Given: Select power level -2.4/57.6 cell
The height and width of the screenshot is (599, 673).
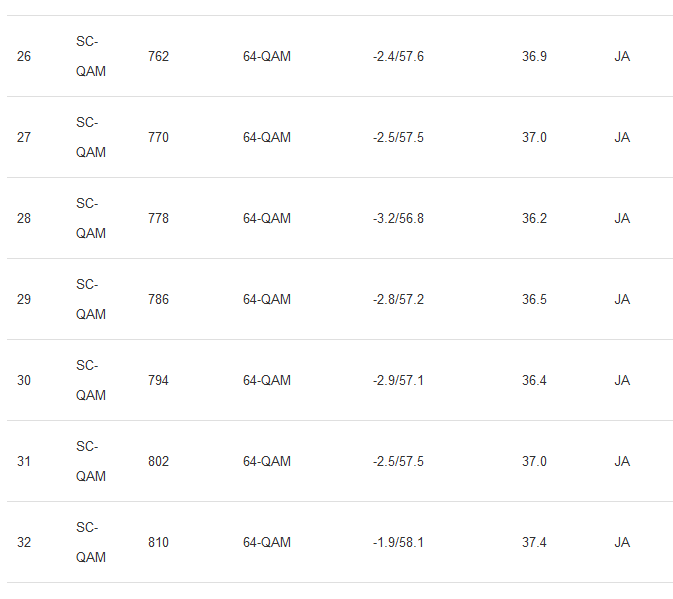Looking at the screenshot, I should click(398, 56).
